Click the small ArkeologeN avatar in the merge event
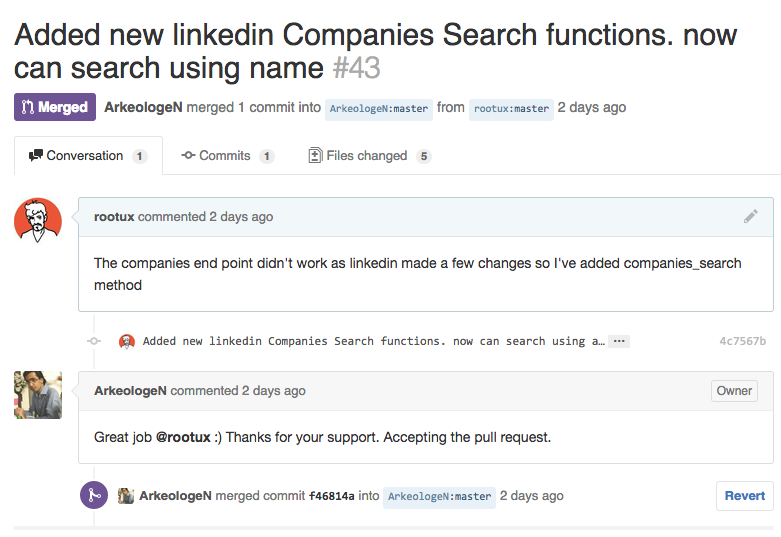The height and width of the screenshot is (537, 781). click(126, 496)
